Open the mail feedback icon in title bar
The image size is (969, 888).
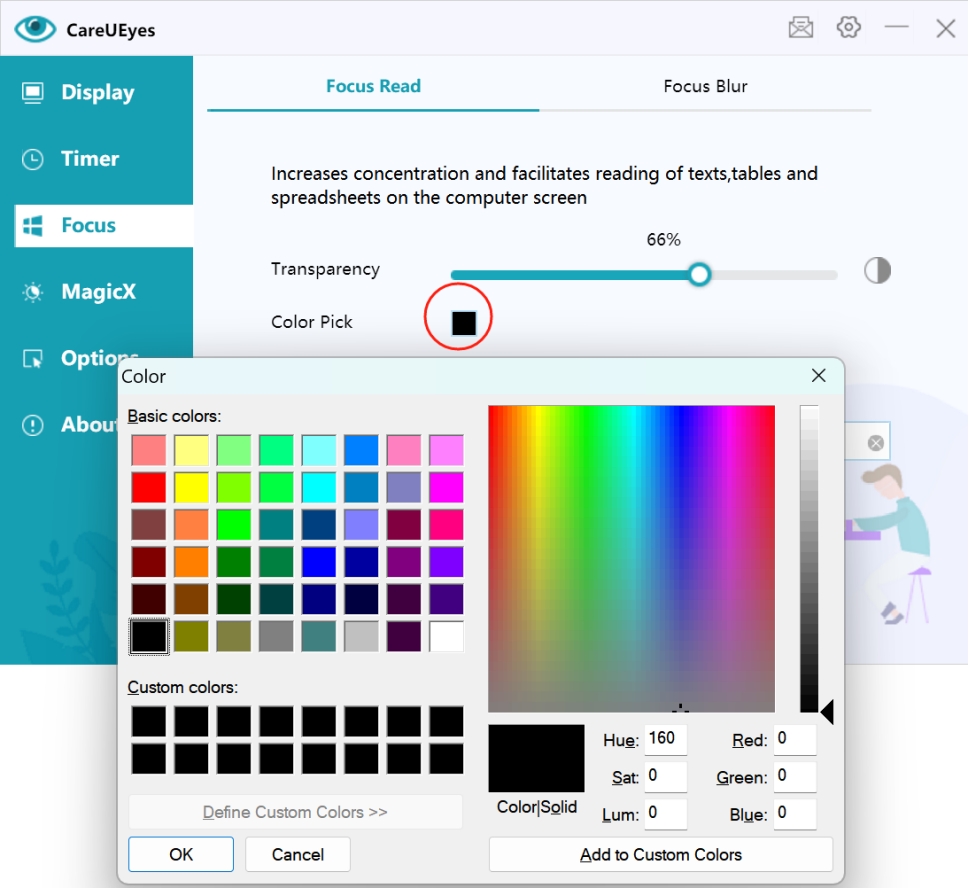(x=801, y=28)
